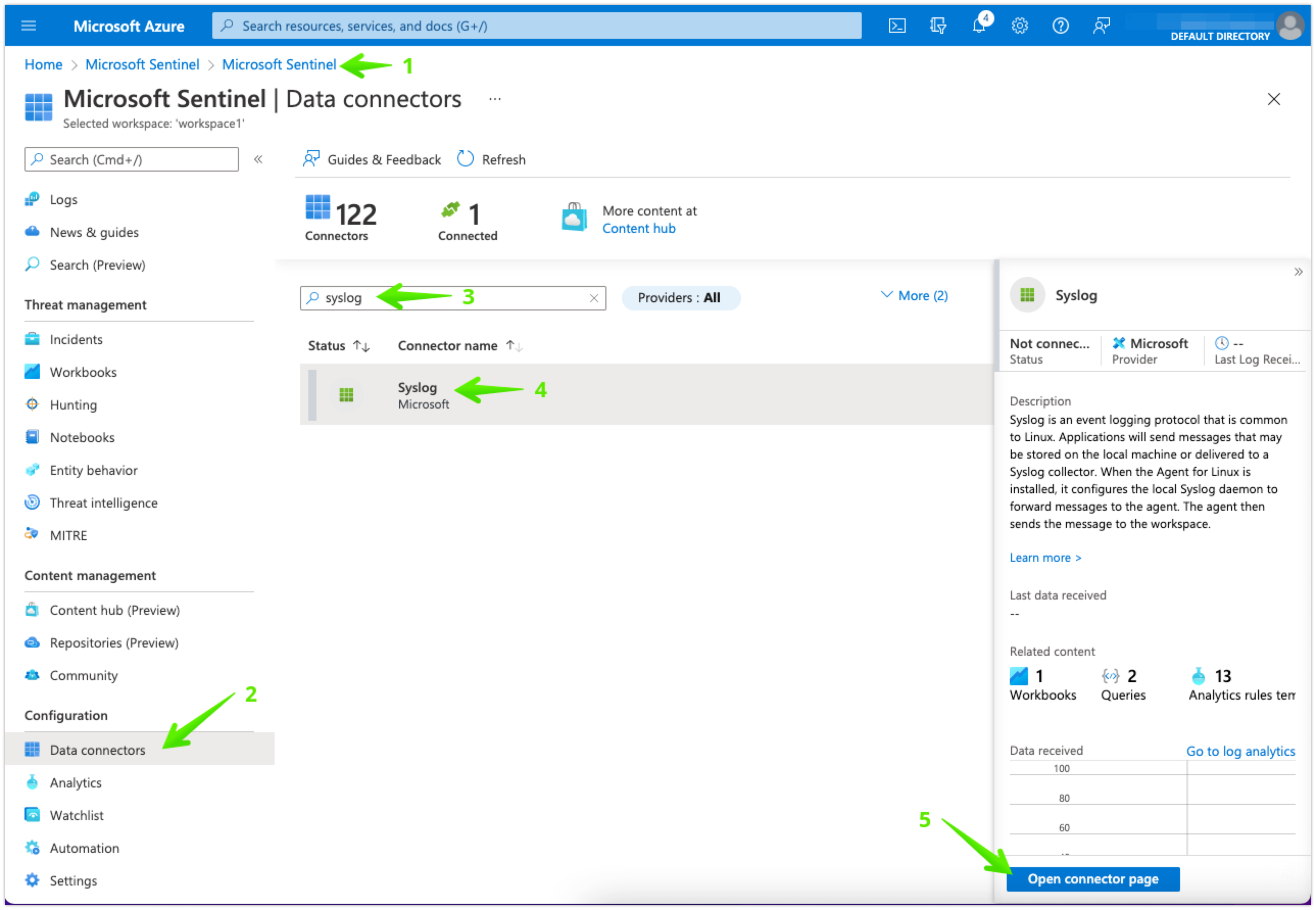Image resolution: width=1316 pixels, height=910 pixels.
Task: Click the Microsoft Azure portal logo text
Action: coord(129,26)
